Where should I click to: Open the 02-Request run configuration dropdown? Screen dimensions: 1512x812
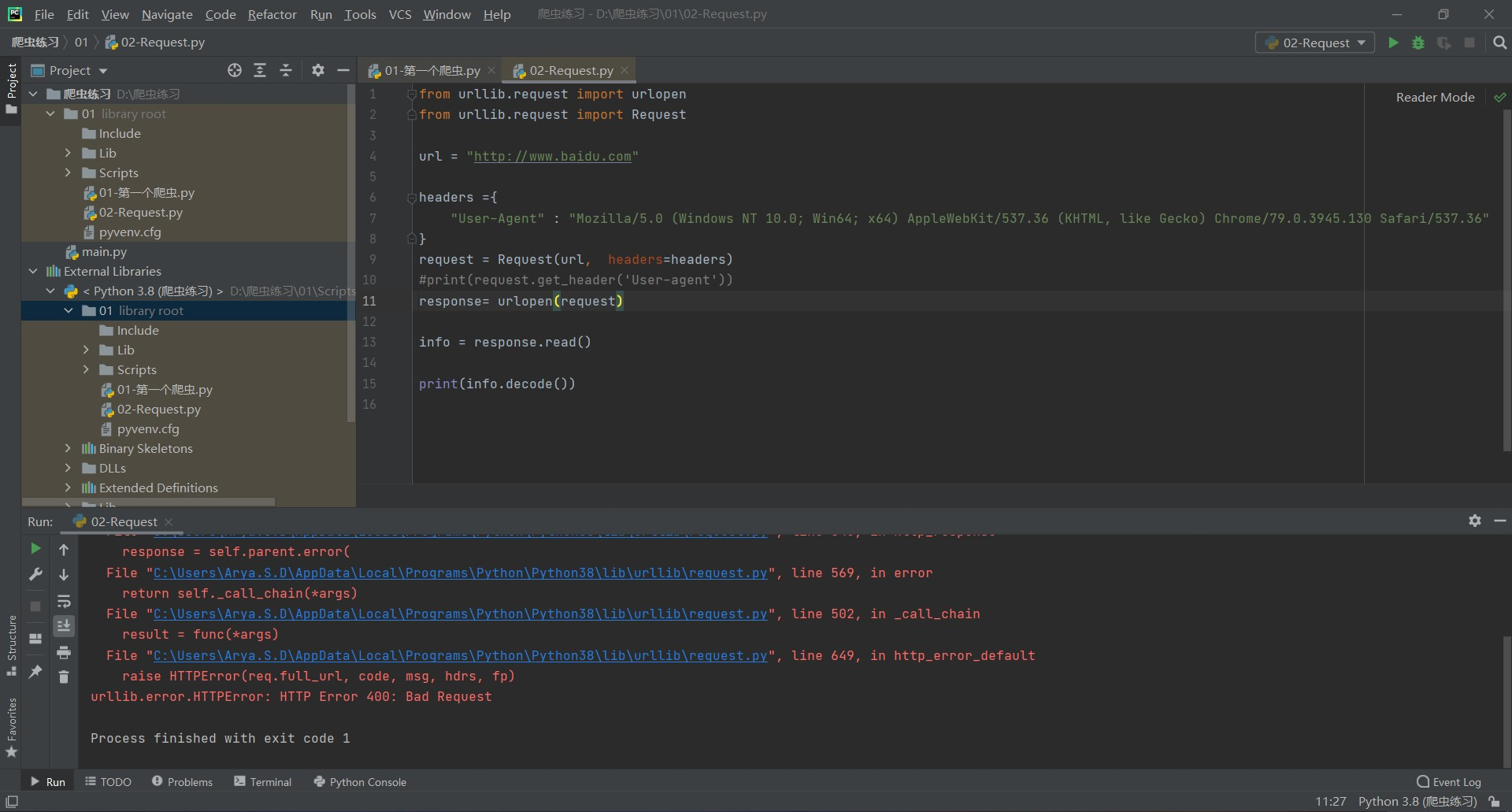[x=1315, y=43]
